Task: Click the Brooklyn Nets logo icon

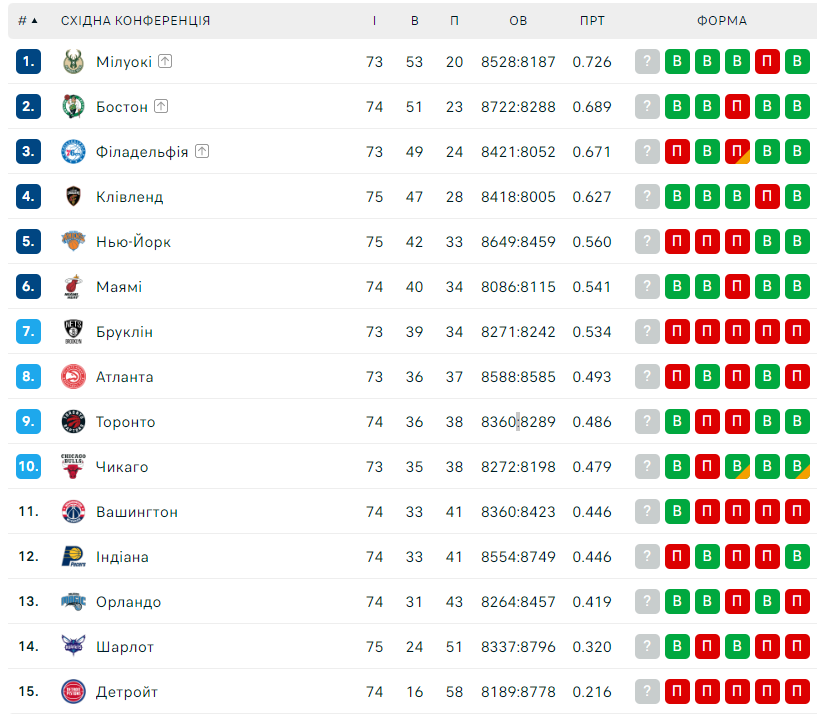Action: [73, 331]
